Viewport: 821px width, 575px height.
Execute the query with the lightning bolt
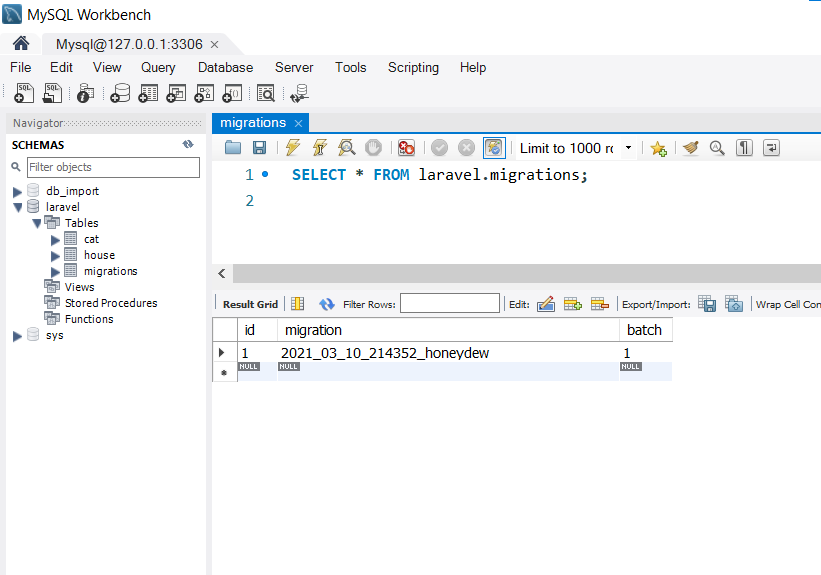[293, 148]
